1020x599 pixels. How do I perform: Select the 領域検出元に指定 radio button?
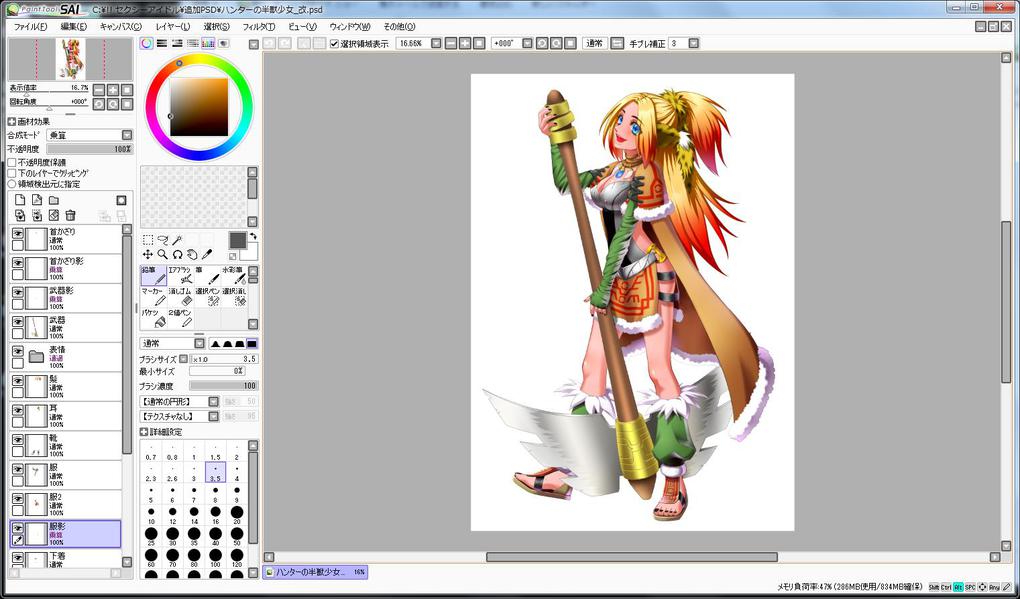point(12,185)
